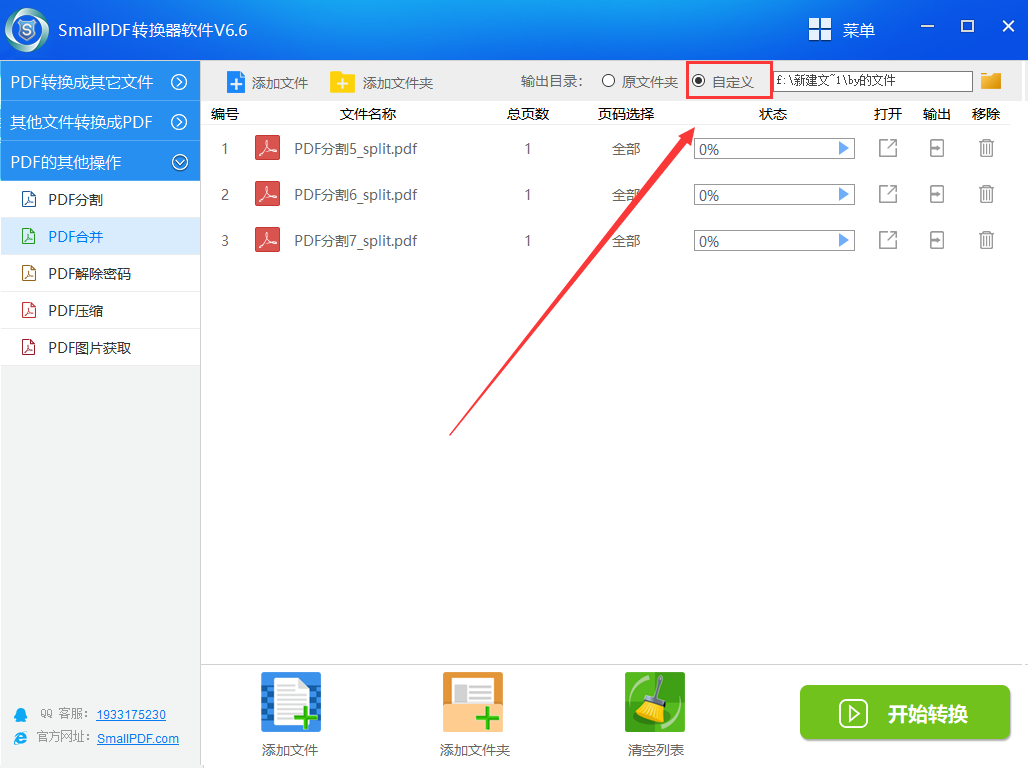Click red PDF icon of PDF分割5_split.pdf

(x=267, y=148)
